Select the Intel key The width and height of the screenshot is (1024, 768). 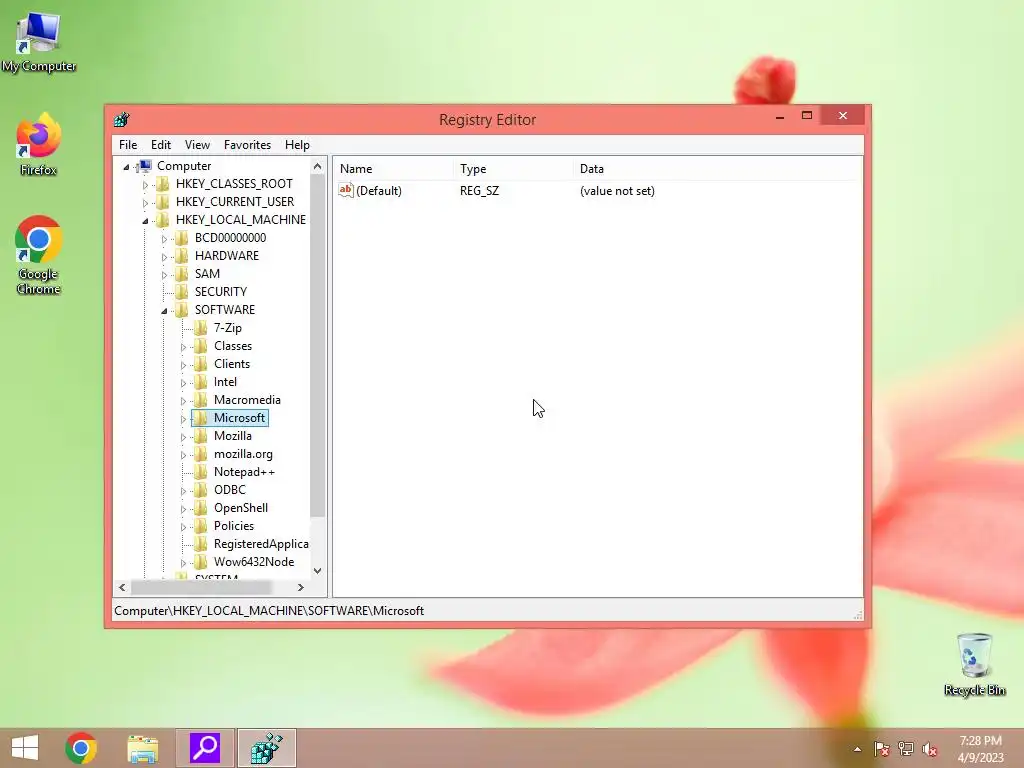pos(225,382)
